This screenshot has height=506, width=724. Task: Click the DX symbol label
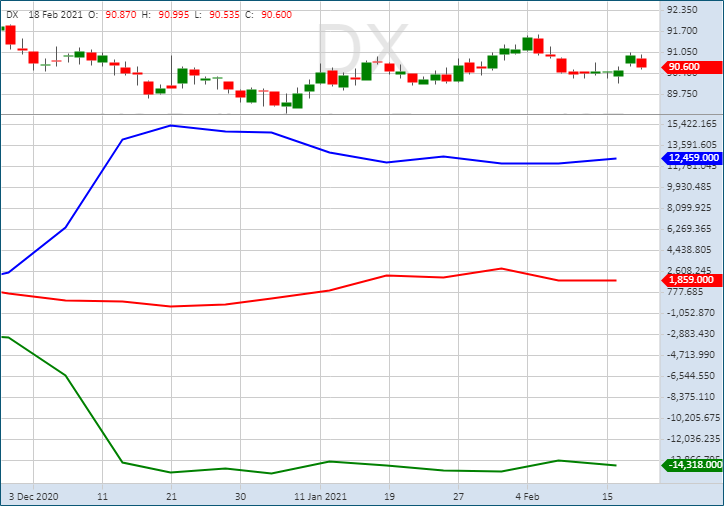(x=12, y=15)
